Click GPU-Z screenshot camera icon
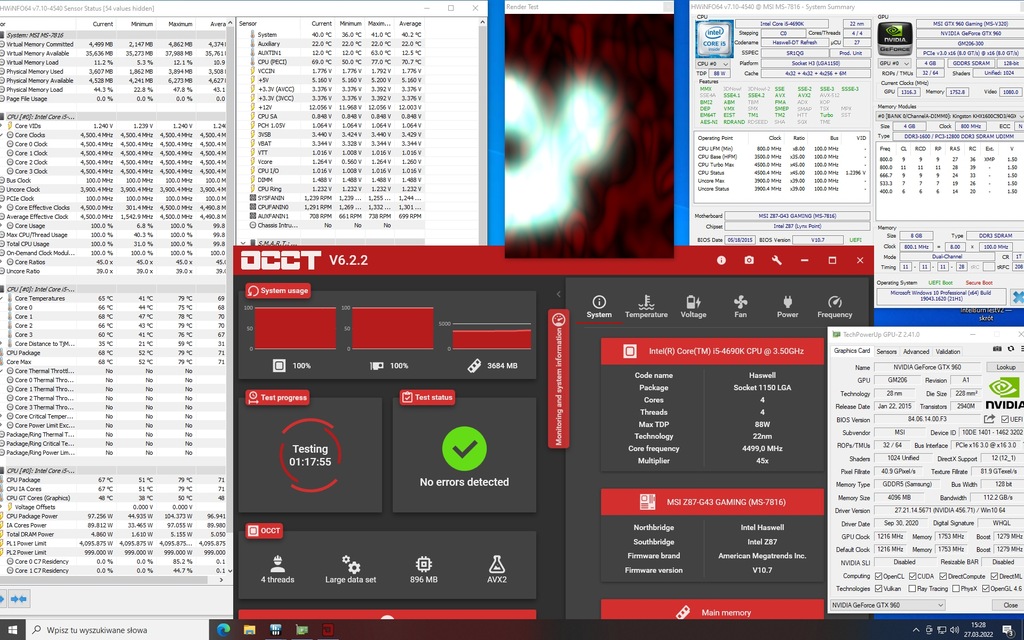This screenshot has height=640, width=1024. click(x=997, y=349)
